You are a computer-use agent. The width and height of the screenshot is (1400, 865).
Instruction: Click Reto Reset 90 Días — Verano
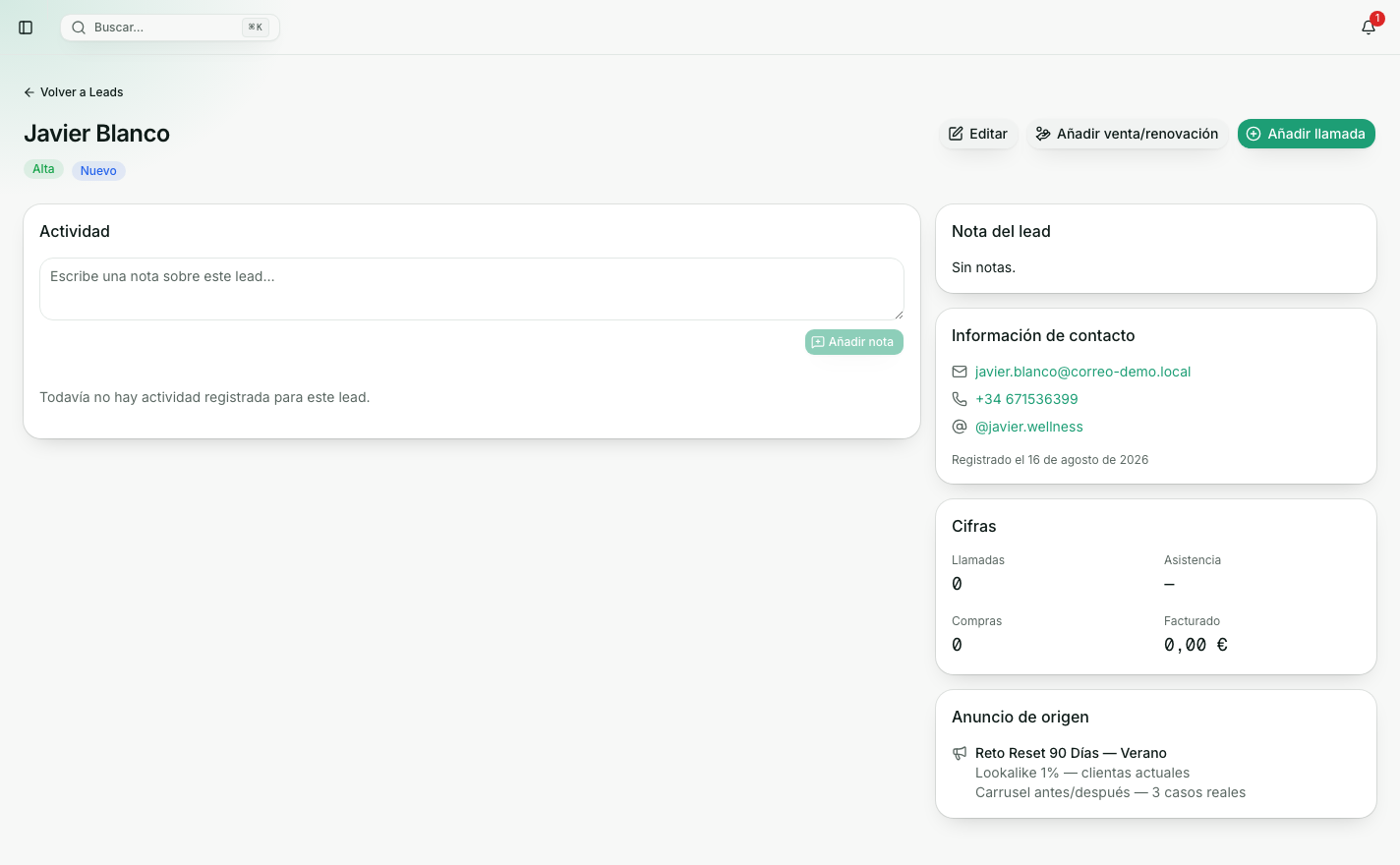[1071, 753]
